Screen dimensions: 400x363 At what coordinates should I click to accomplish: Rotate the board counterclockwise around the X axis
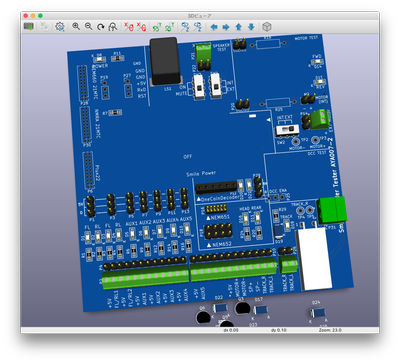pyautogui.click(x=141, y=27)
